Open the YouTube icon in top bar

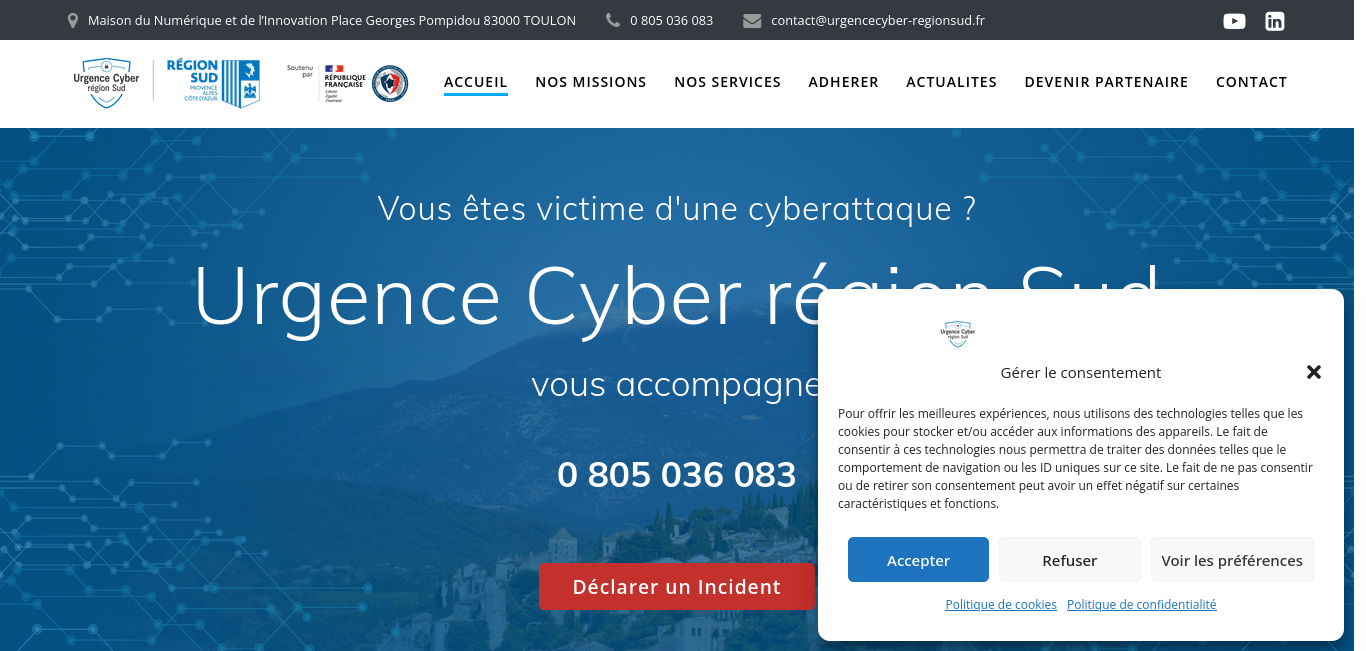[1234, 21]
